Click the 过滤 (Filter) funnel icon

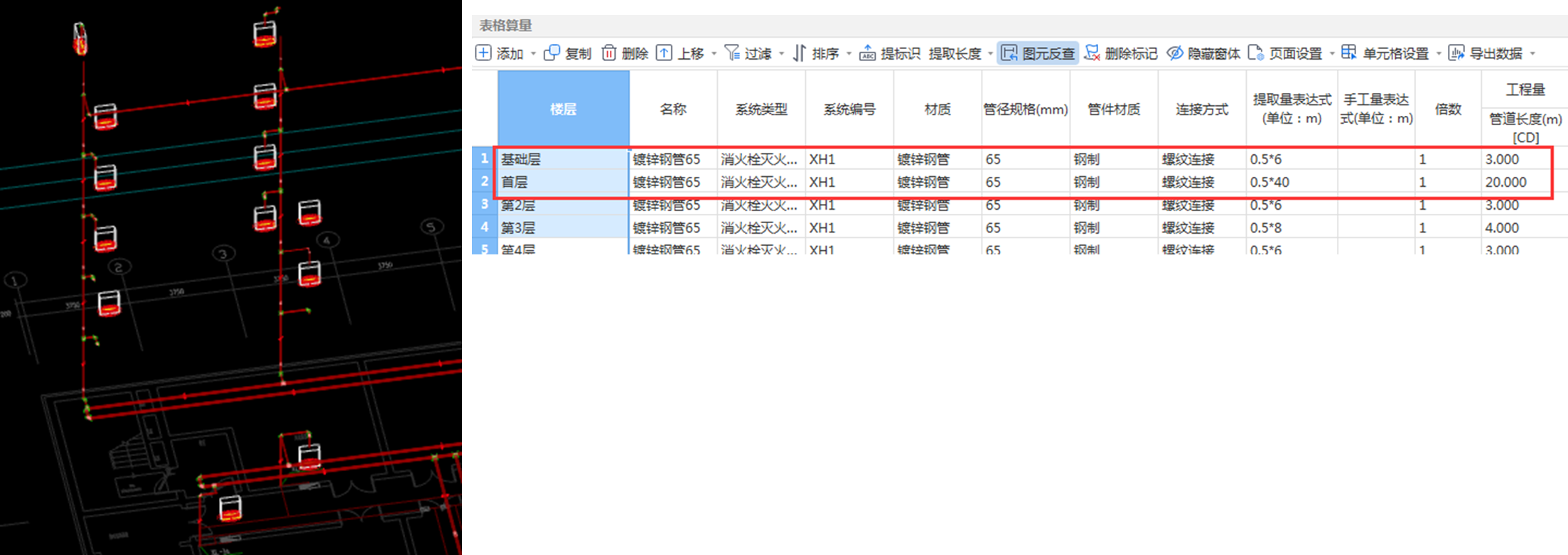coord(731,53)
